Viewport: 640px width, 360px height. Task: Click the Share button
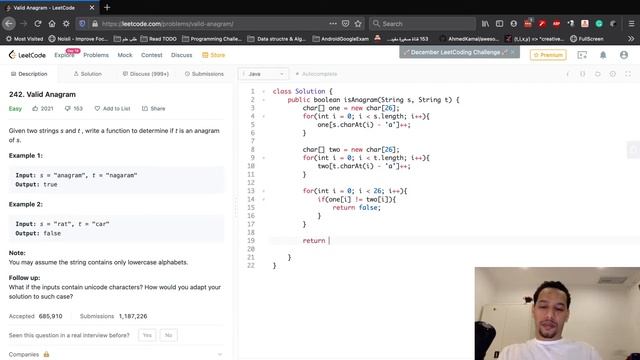(x=153, y=109)
